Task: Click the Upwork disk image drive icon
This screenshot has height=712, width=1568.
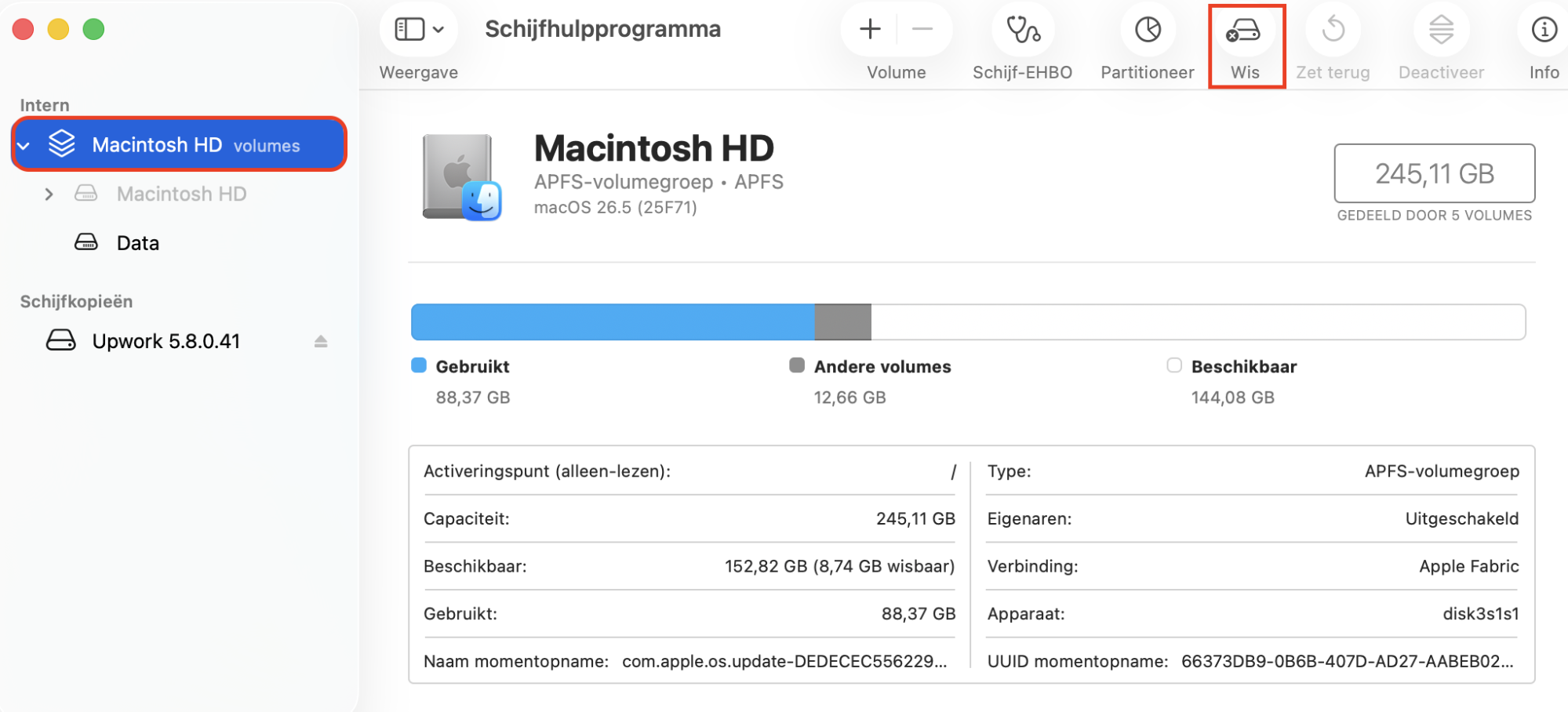Action: pyautogui.click(x=61, y=340)
